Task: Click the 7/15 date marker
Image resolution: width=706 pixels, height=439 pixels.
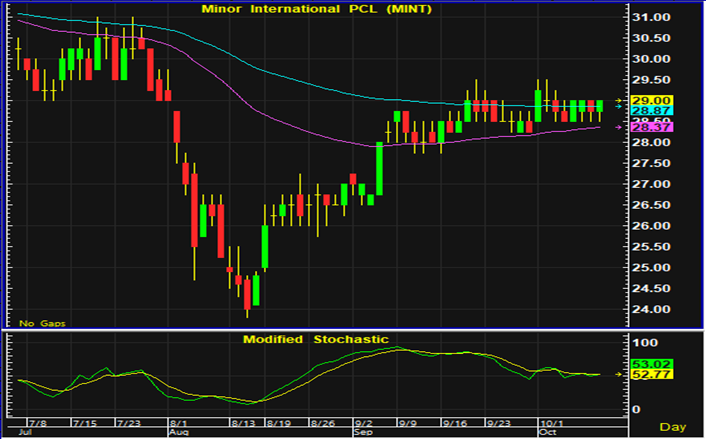Action: tap(85, 424)
